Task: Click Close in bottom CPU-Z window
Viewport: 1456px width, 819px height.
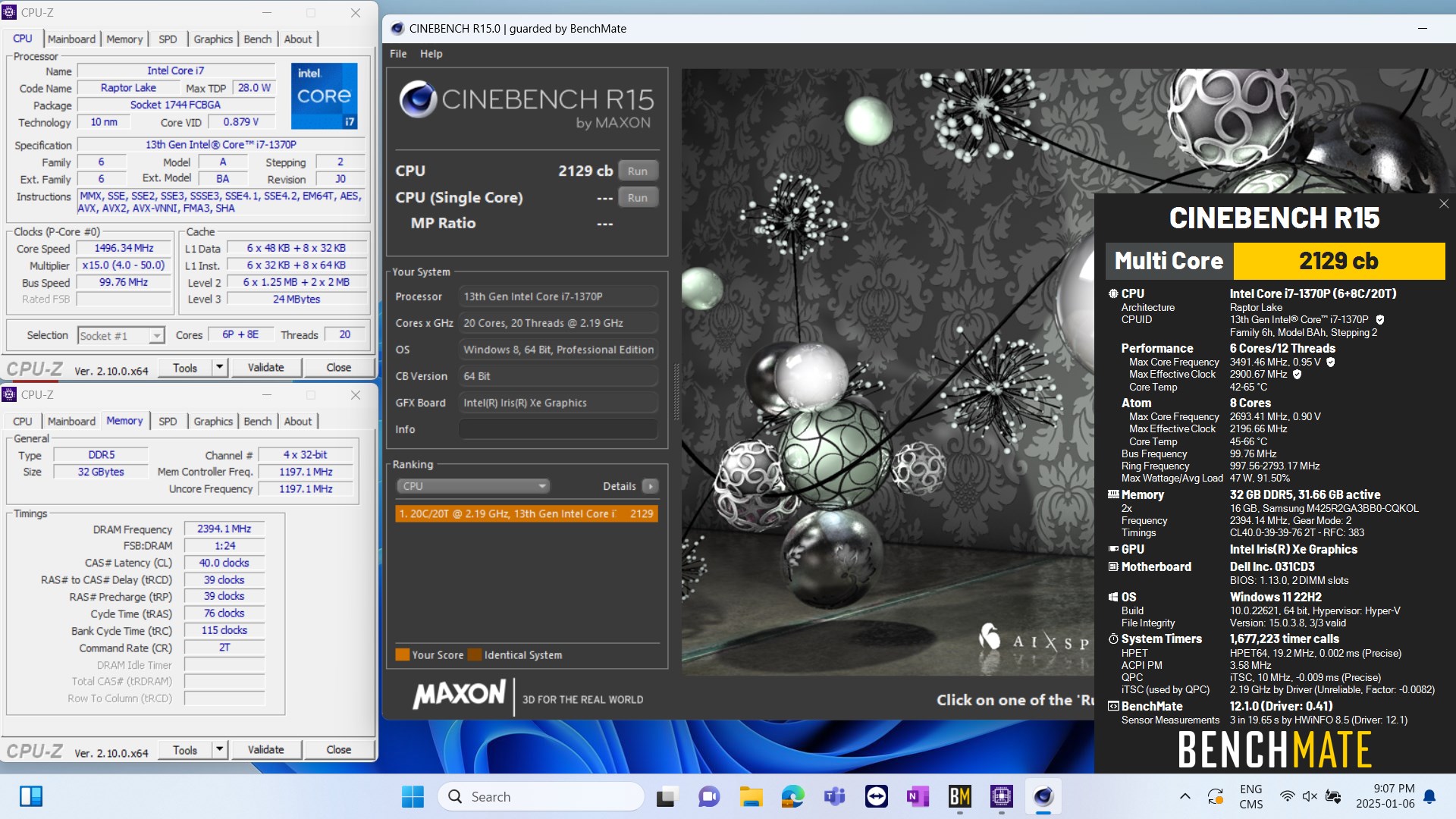Action: 338,750
